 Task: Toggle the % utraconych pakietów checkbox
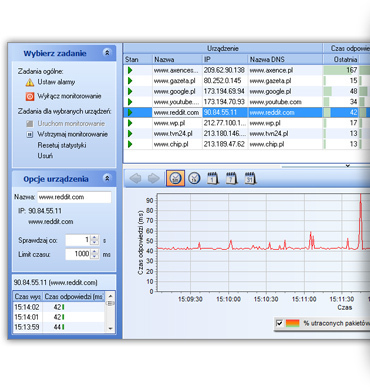coord(279,323)
